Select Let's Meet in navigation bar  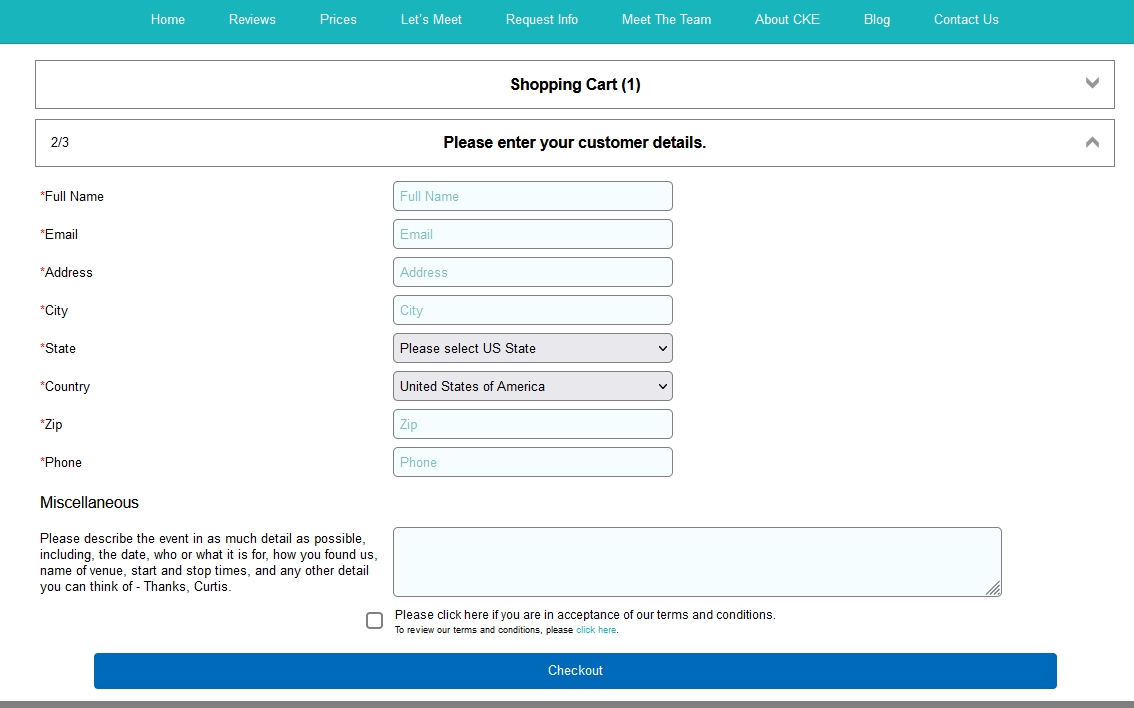tap(431, 20)
